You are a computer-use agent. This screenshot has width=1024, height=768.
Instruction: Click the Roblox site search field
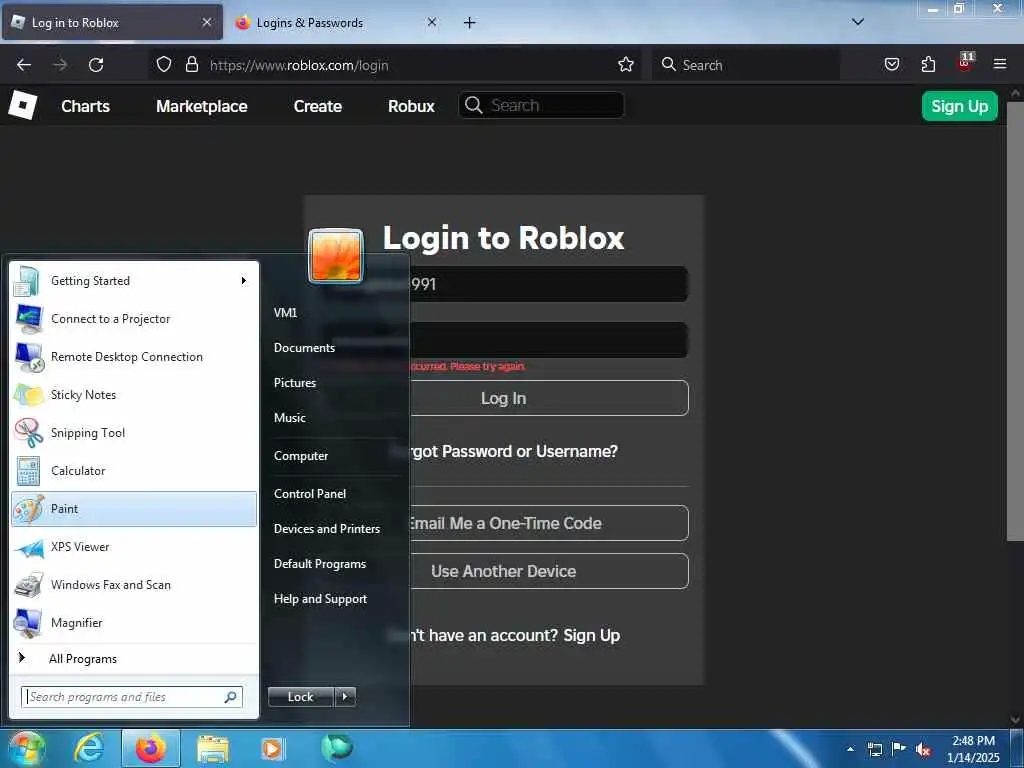[x=541, y=105]
